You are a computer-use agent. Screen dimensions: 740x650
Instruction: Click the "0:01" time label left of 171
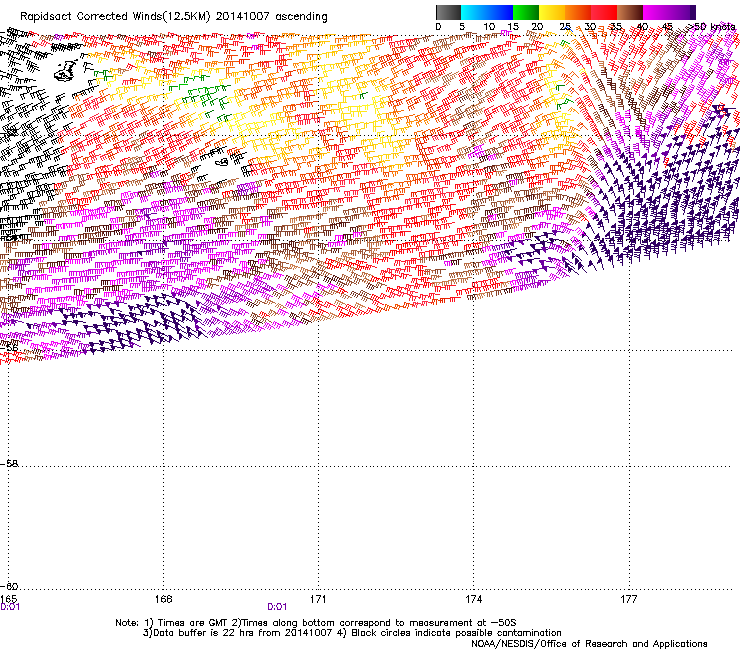[x=277, y=607]
